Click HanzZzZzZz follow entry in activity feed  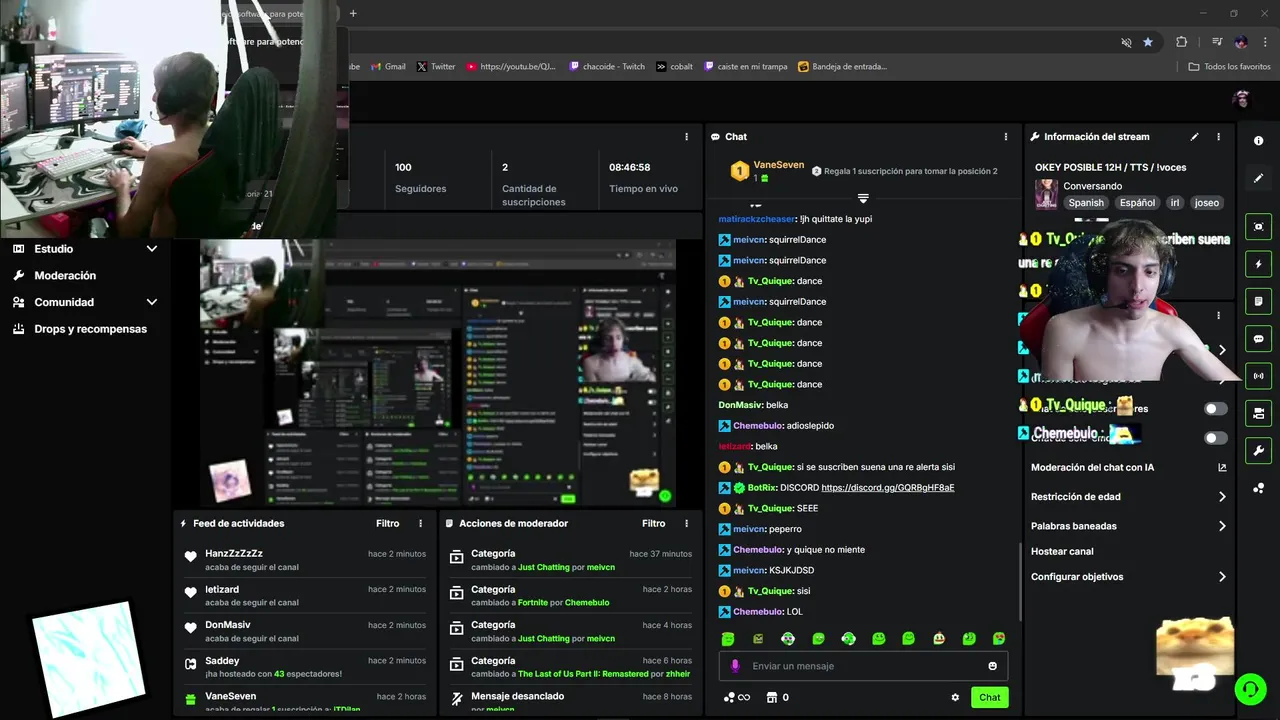click(x=305, y=560)
